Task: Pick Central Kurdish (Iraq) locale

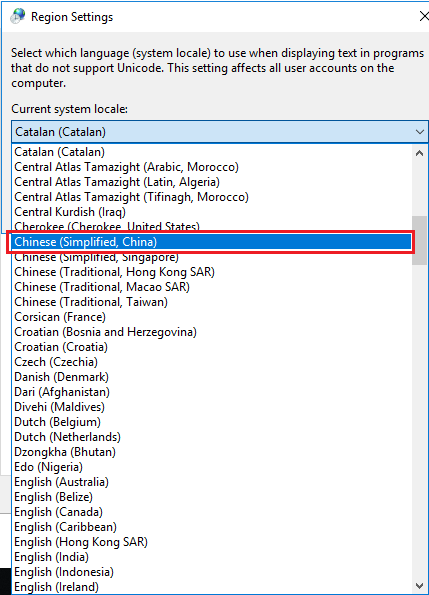Action: click(x=212, y=212)
